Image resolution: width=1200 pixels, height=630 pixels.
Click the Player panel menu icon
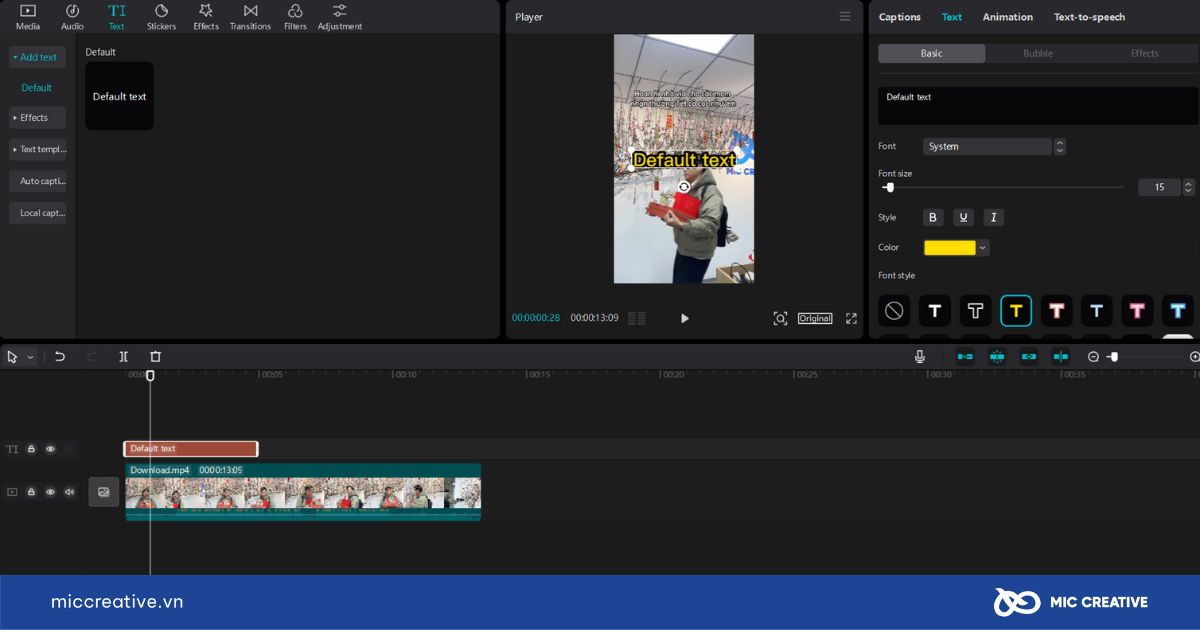845,17
